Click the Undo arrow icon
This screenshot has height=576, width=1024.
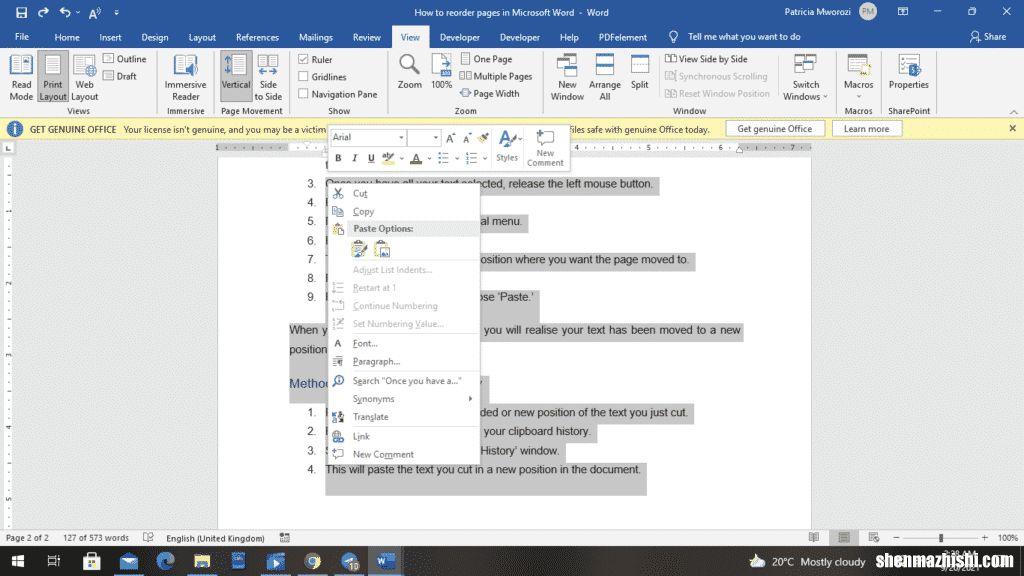click(65, 12)
